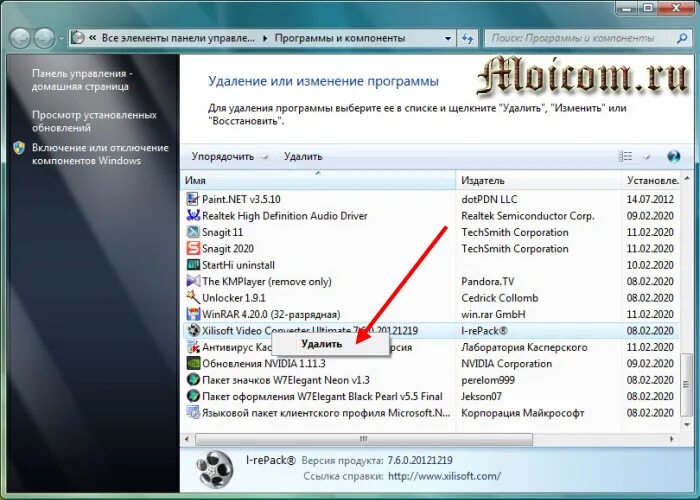Click the Snagit 2020 icon
Screen dimensions: 700x500
(193, 249)
